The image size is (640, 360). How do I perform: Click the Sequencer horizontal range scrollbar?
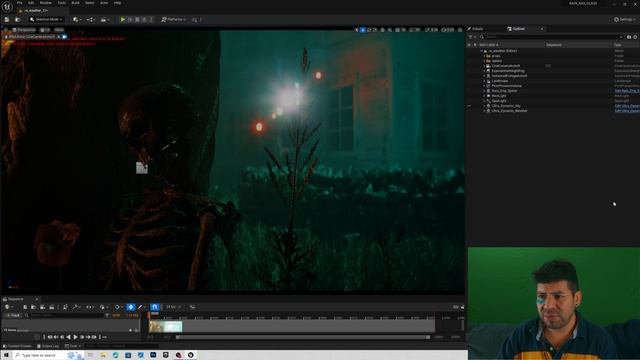pyautogui.click(x=303, y=337)
